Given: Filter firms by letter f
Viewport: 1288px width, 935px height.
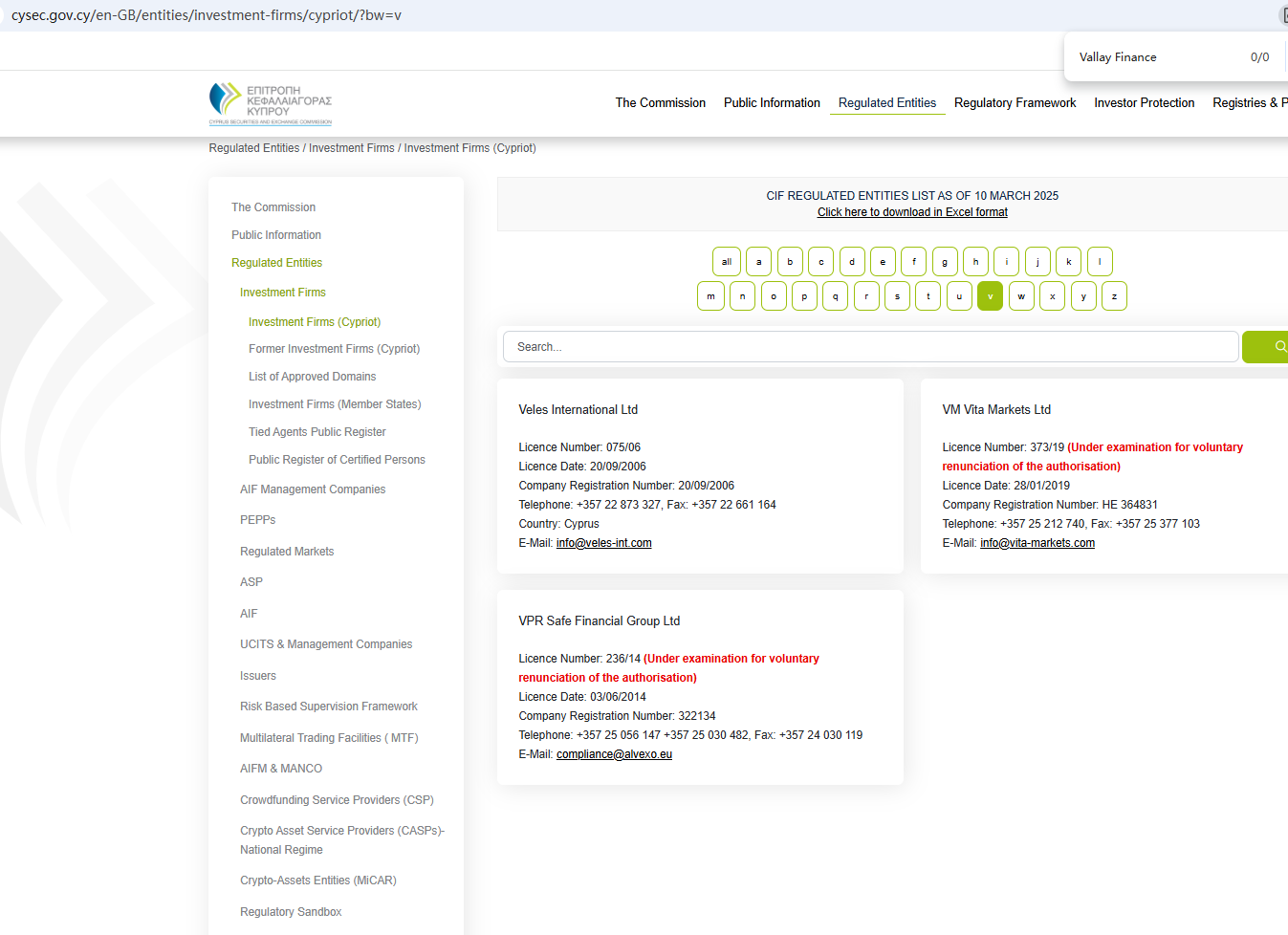Looking at the screenshot, I should click(x=914, y=262).
